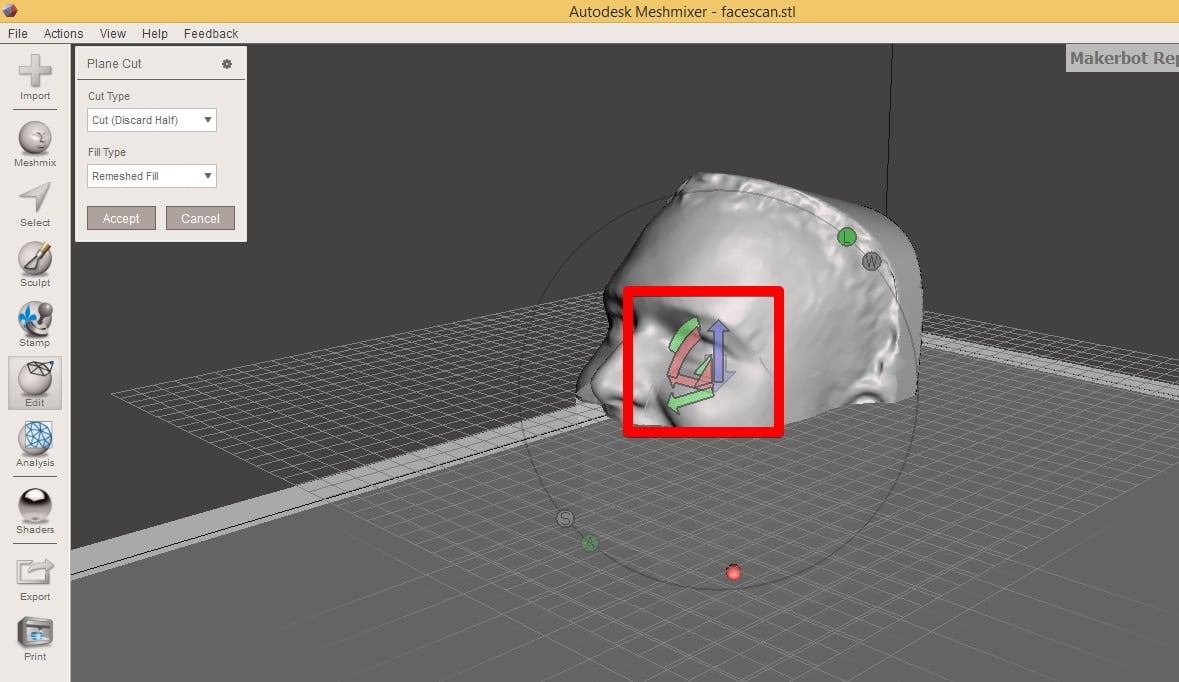
Task: Open the Help menu
Action: click(x=155, y=34)
